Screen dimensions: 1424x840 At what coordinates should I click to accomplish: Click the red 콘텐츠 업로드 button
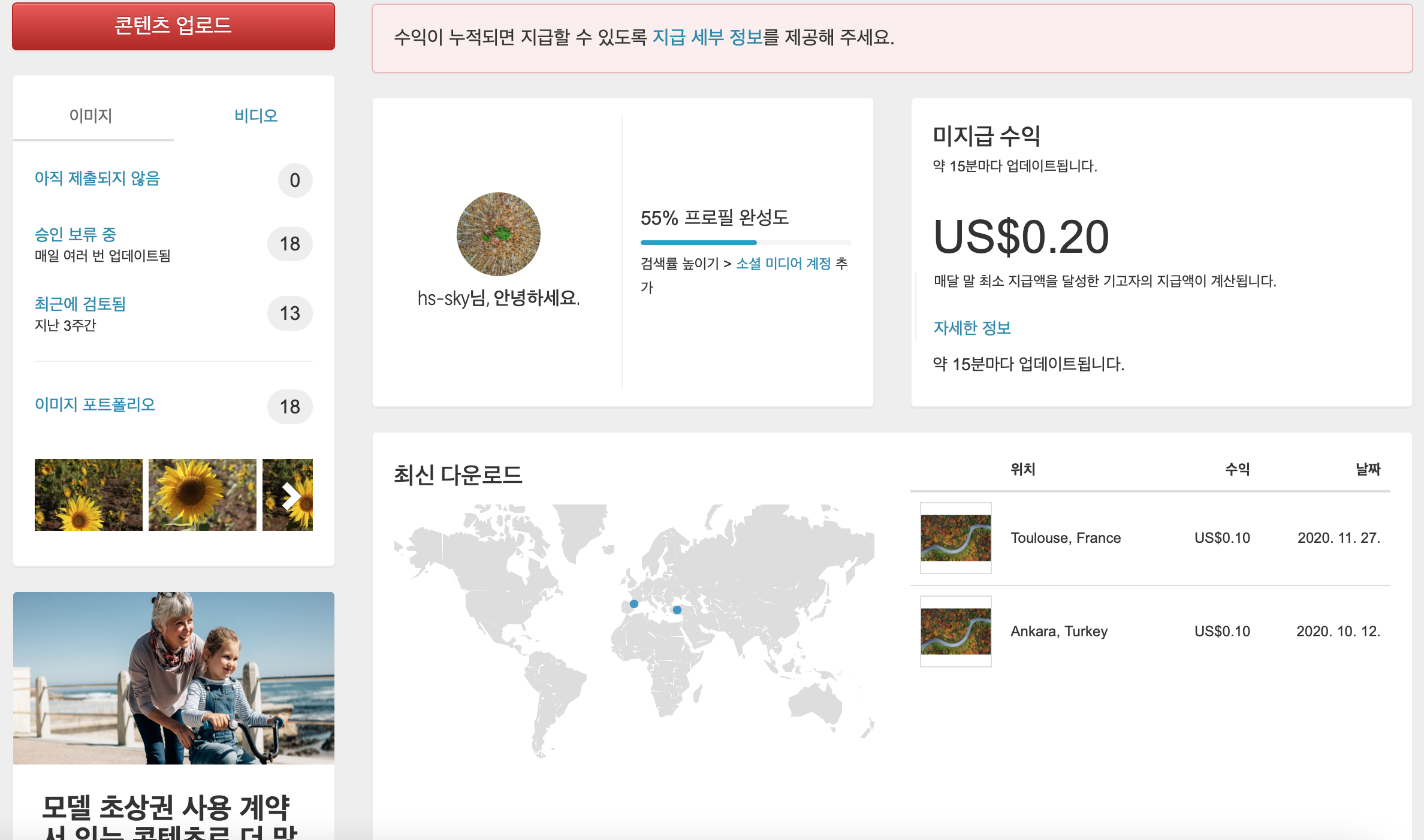click(x=173, y=26)
